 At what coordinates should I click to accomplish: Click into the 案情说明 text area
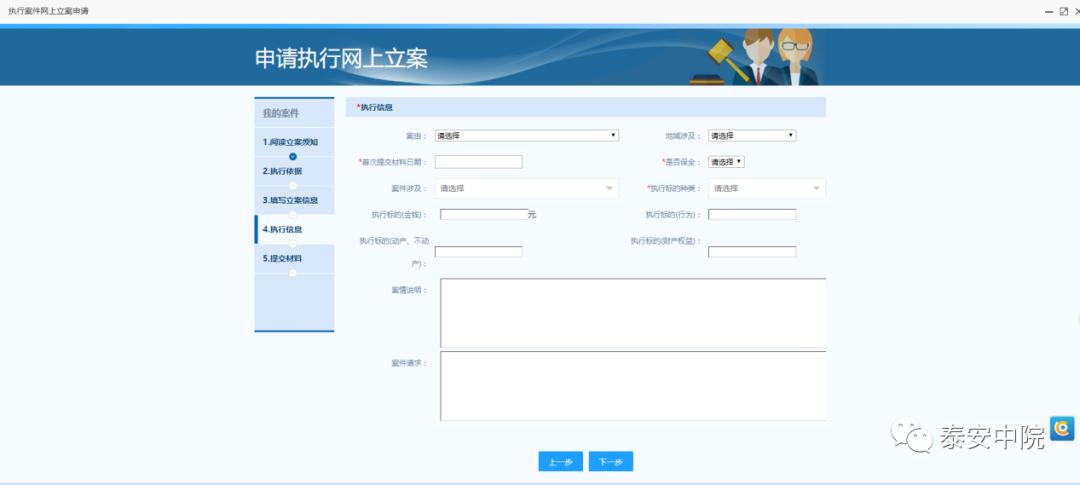click(632, 313)
